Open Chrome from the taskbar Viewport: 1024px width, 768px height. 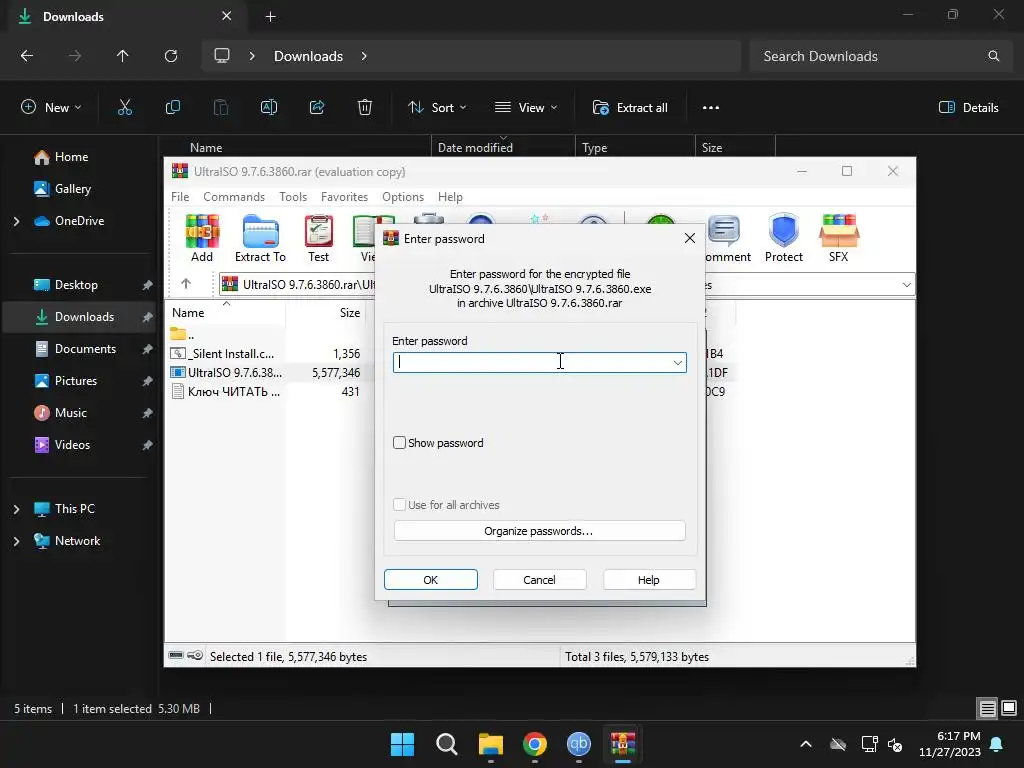tap(534, 744)
